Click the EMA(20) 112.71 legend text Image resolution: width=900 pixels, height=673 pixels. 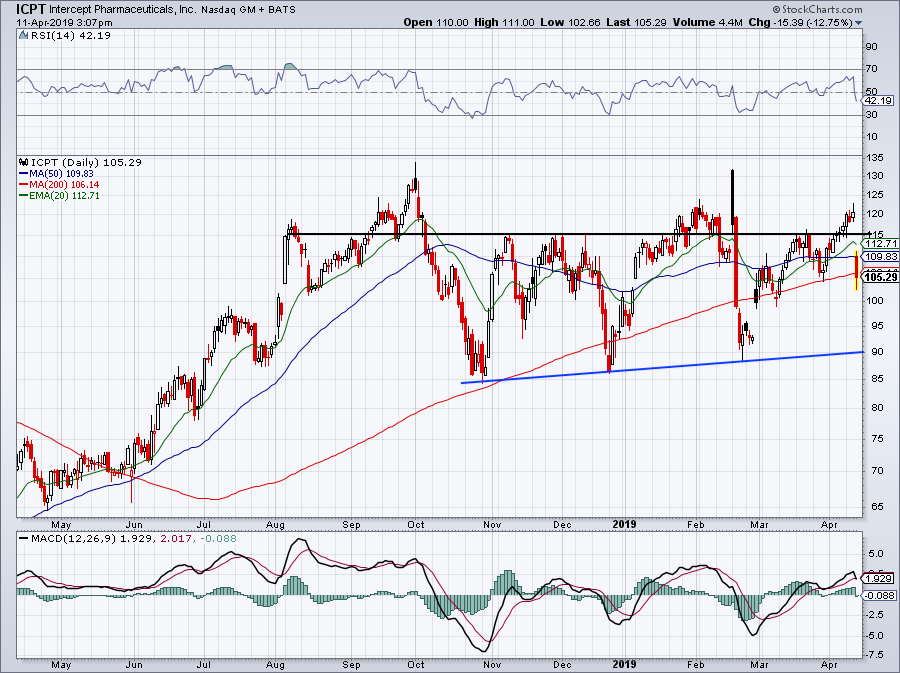click(x=64, y=195)
